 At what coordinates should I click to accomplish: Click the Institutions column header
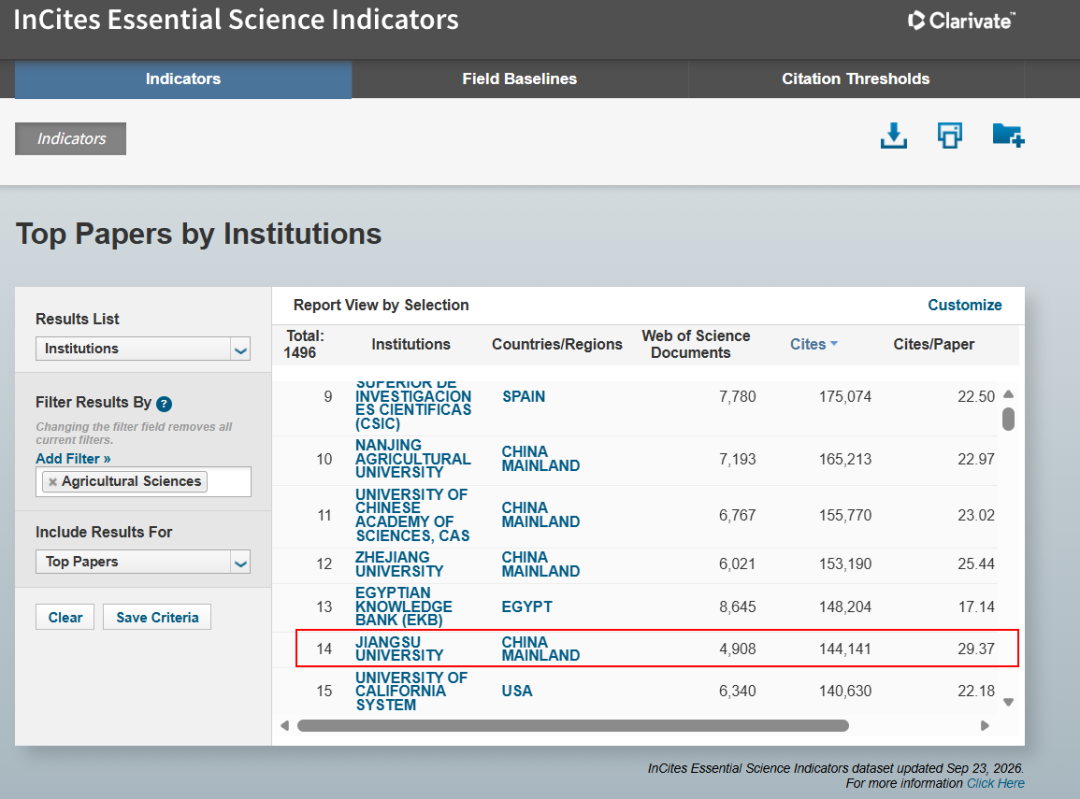coord(411,344)
